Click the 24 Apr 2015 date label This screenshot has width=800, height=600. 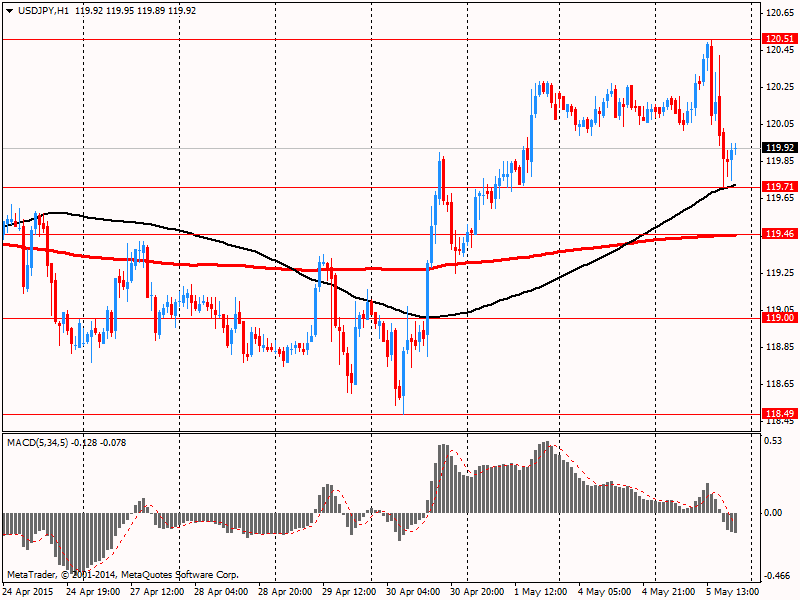[x=28, y=592]
